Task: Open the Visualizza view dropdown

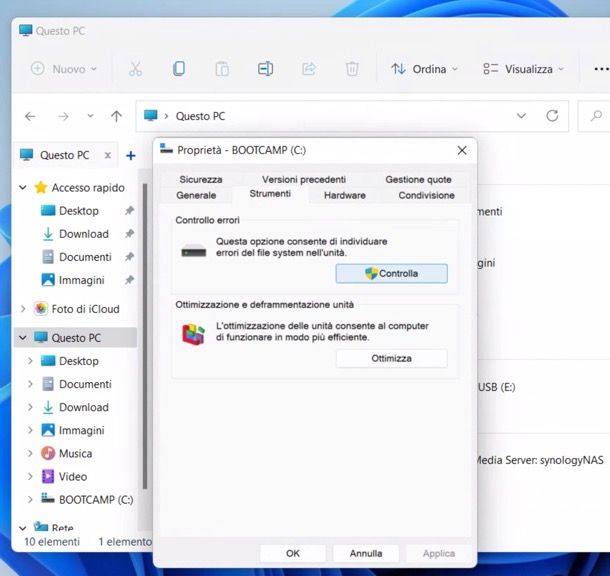Action: click(x=523, y=69)
